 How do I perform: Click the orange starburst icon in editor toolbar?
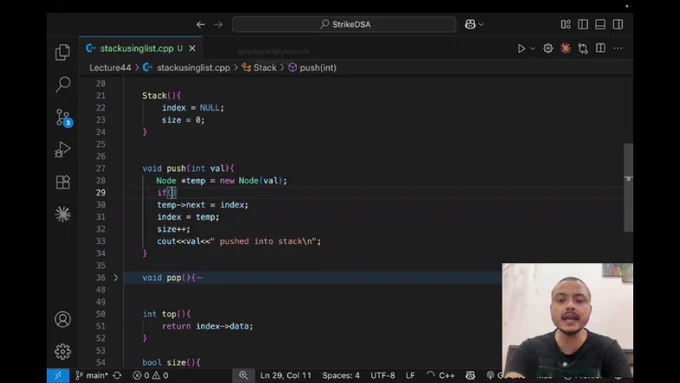(x=566, y=48)
